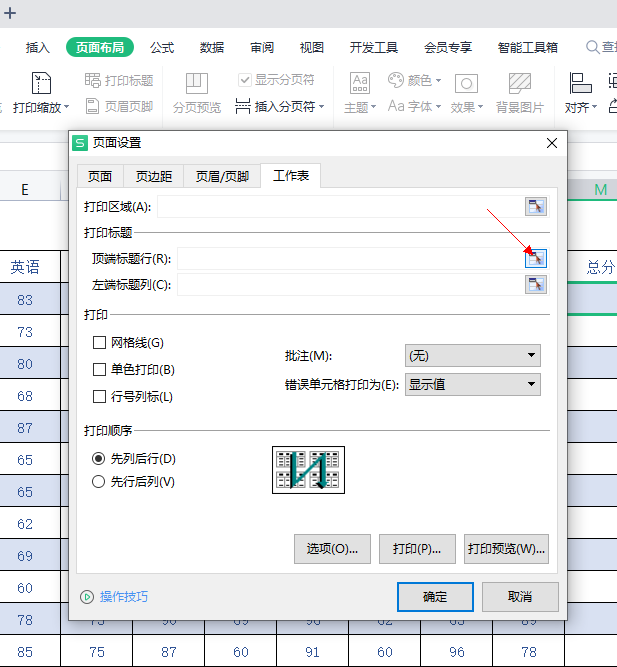
Task: Click the Theme (主题) icon
Action: point(360,83)
